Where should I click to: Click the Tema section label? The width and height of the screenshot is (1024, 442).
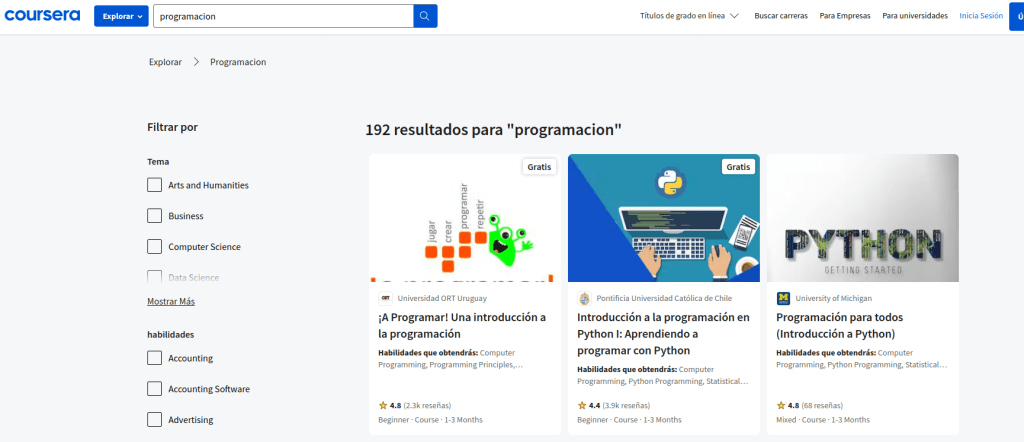pos(158,161)
